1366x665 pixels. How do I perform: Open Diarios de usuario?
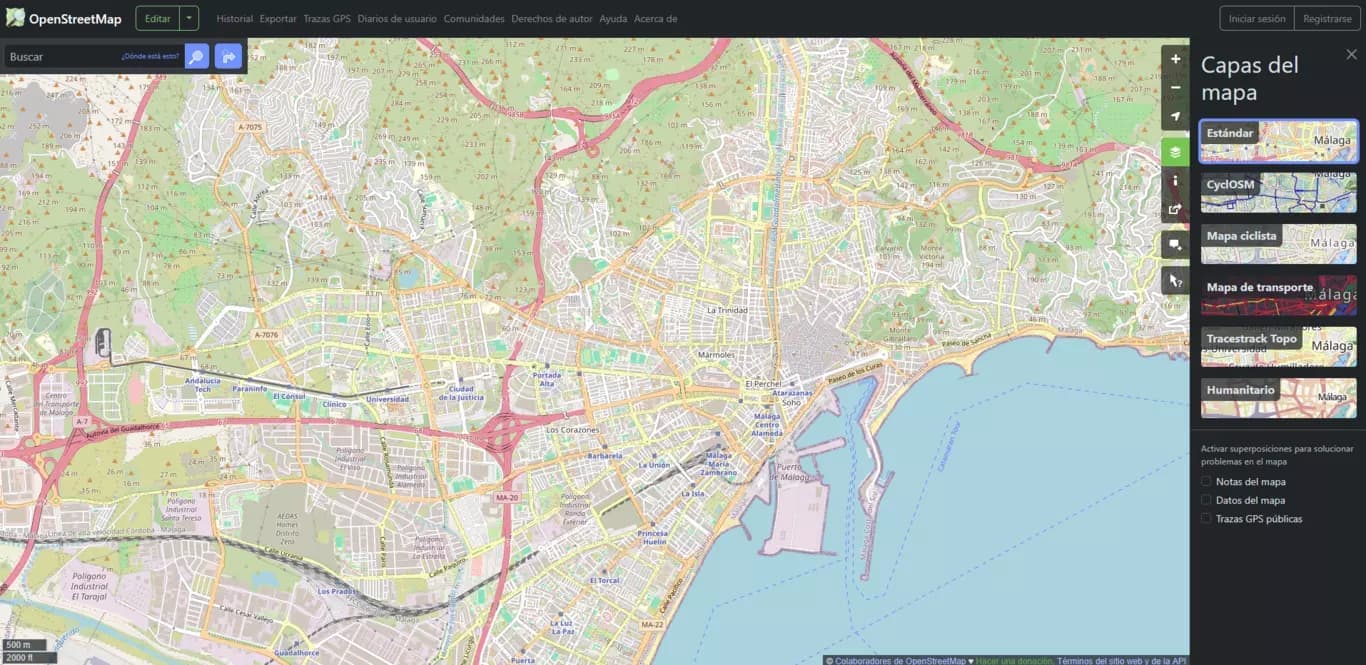(x=397, y=19)
